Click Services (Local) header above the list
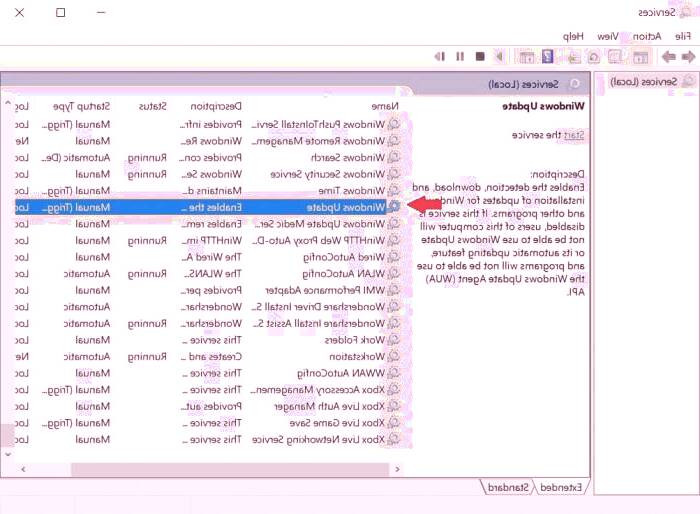 coord(523,84)
